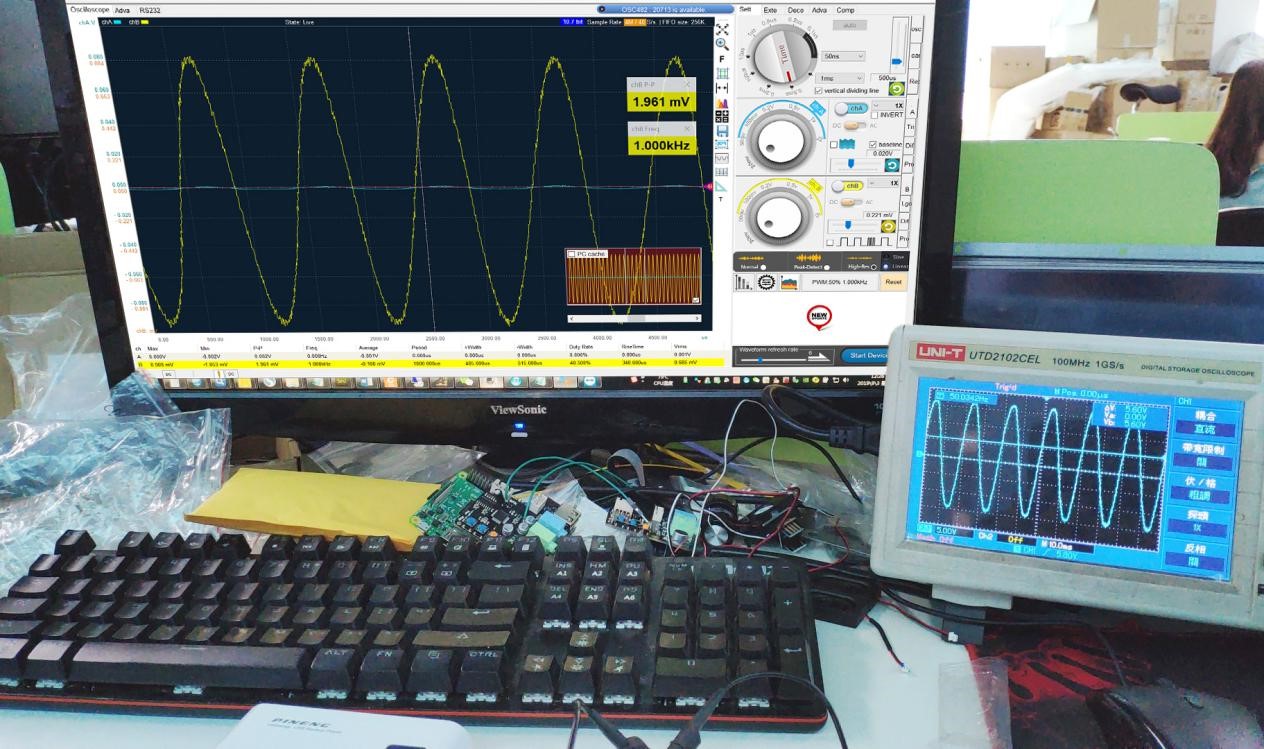
Task: Toggle channel chA switch
Action: tap(850, 108)
